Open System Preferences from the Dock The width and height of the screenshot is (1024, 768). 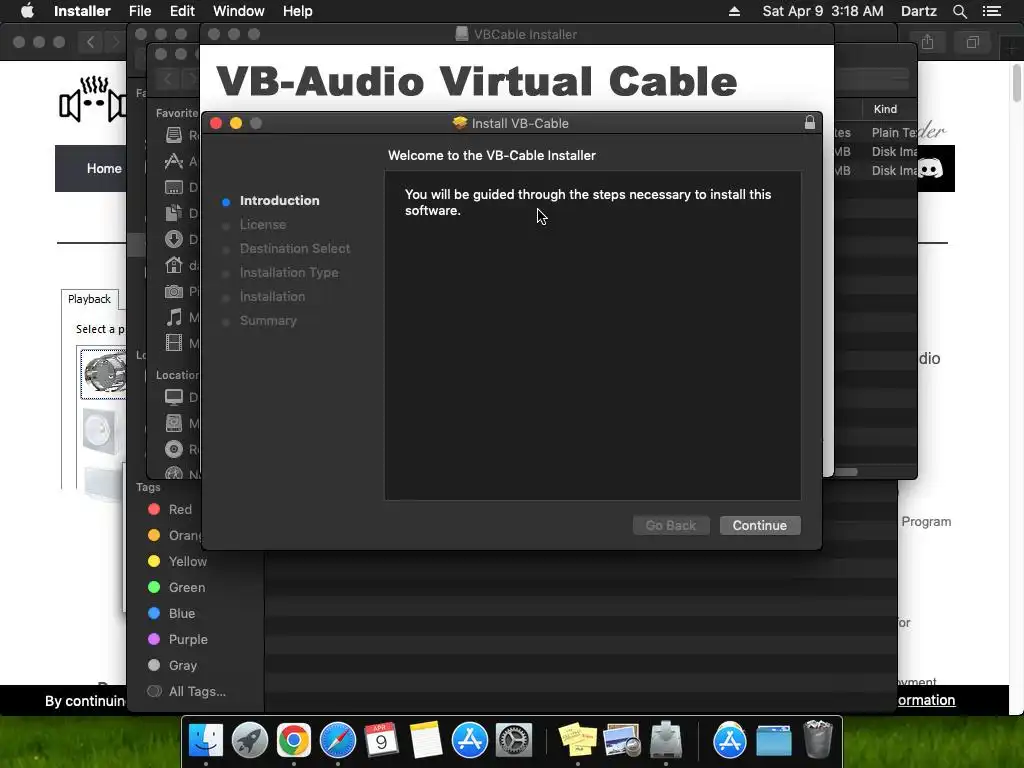(513, 741)
